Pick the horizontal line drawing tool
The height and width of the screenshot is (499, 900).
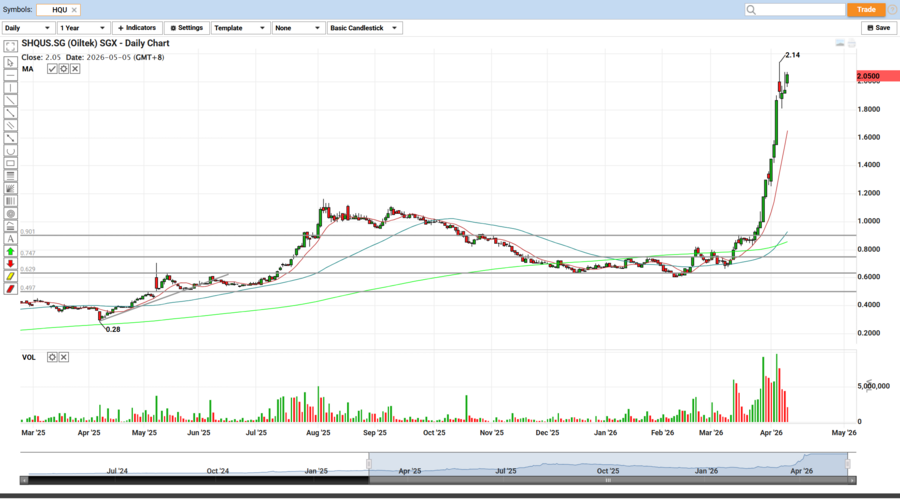10,75
